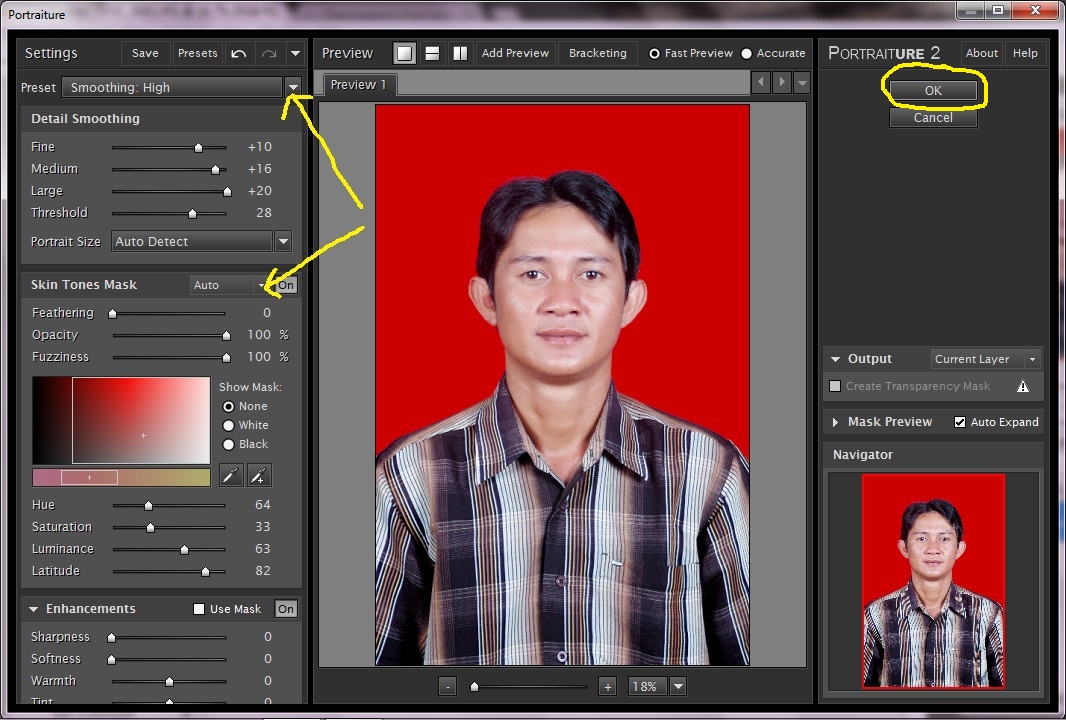Click the Medium smoothing slider handle
The image size is (1066, 720).
pyautogui.click(x=216, y=169)
